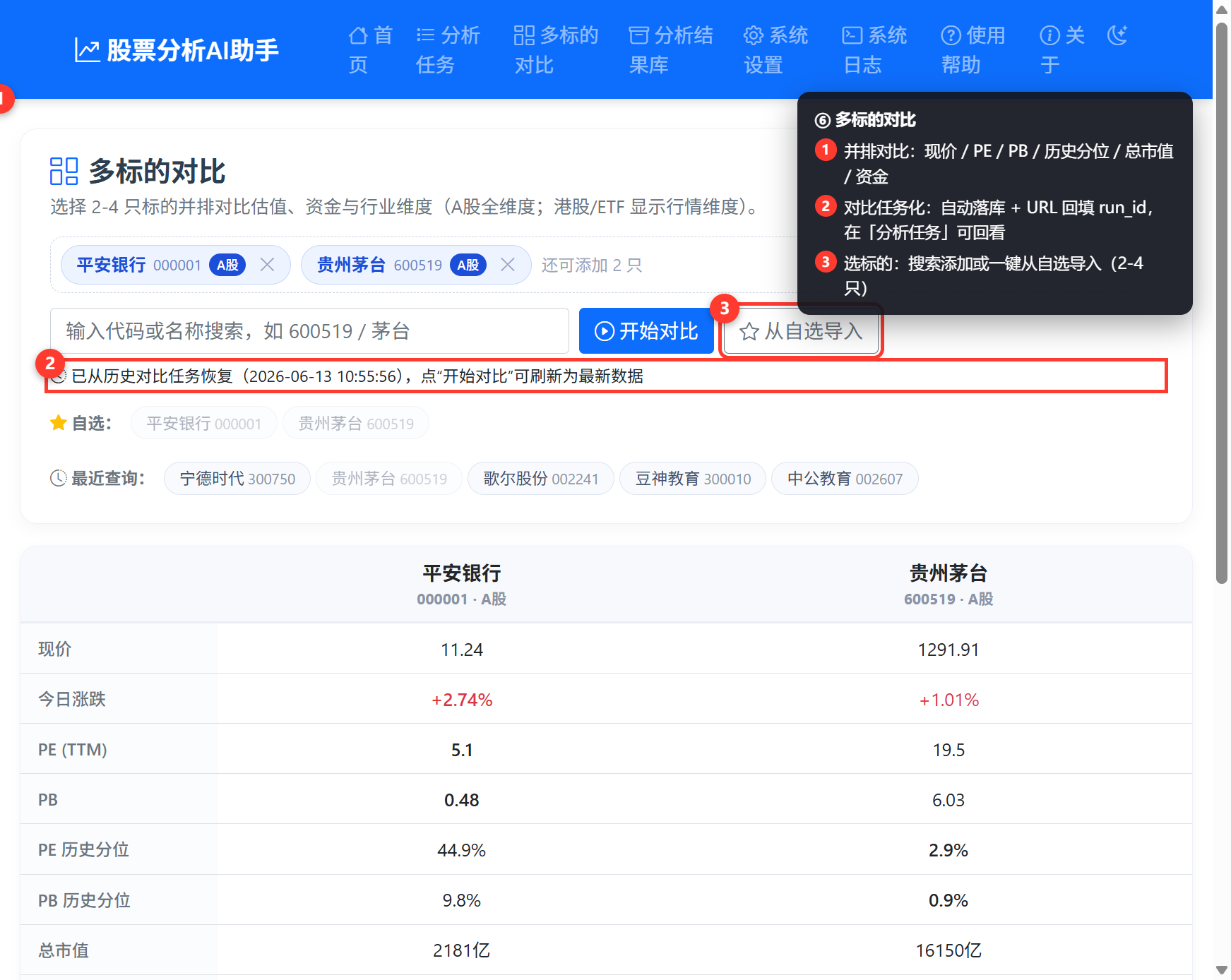1231x980 pixels.
Task: Click 平安银行 price value 11.24
Action: [461, 650]
